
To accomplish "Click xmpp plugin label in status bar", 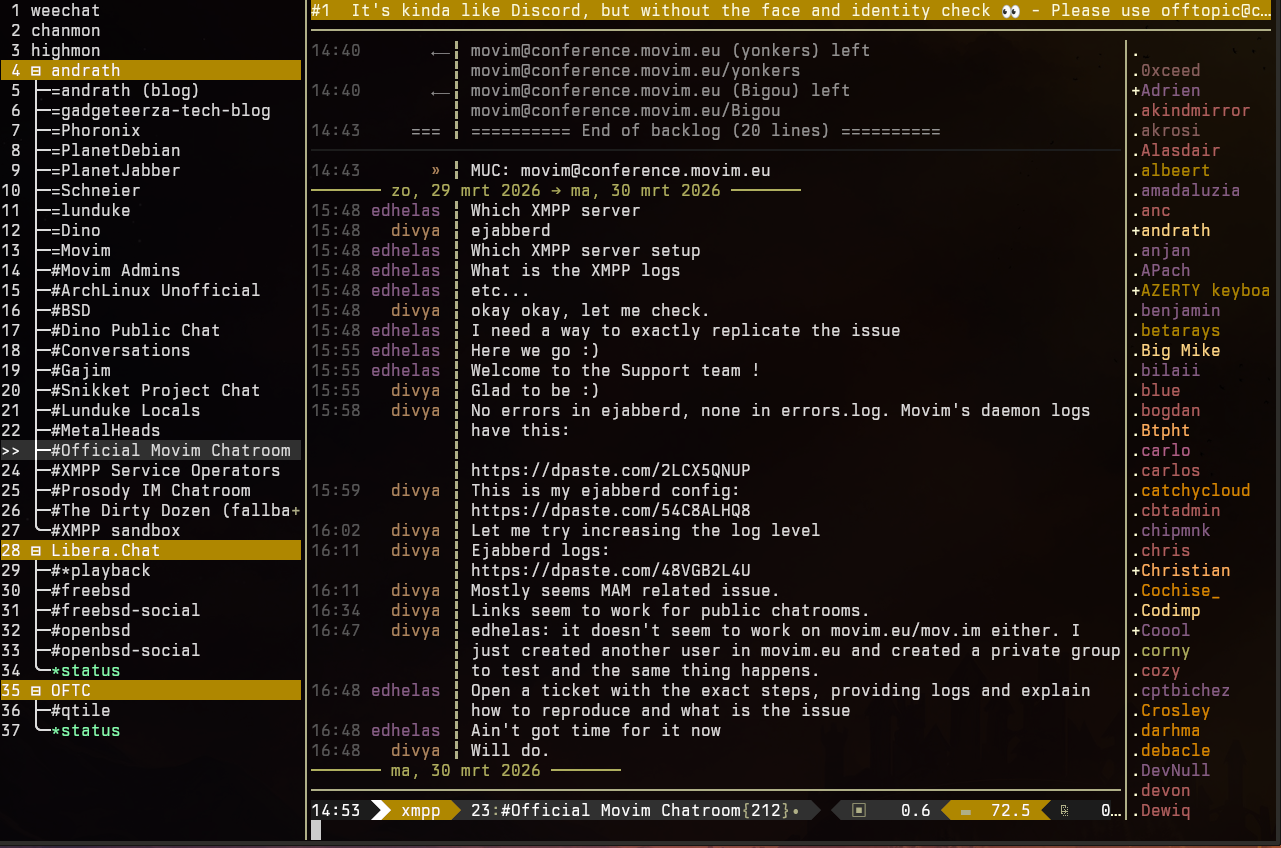I will pos(420,810).
